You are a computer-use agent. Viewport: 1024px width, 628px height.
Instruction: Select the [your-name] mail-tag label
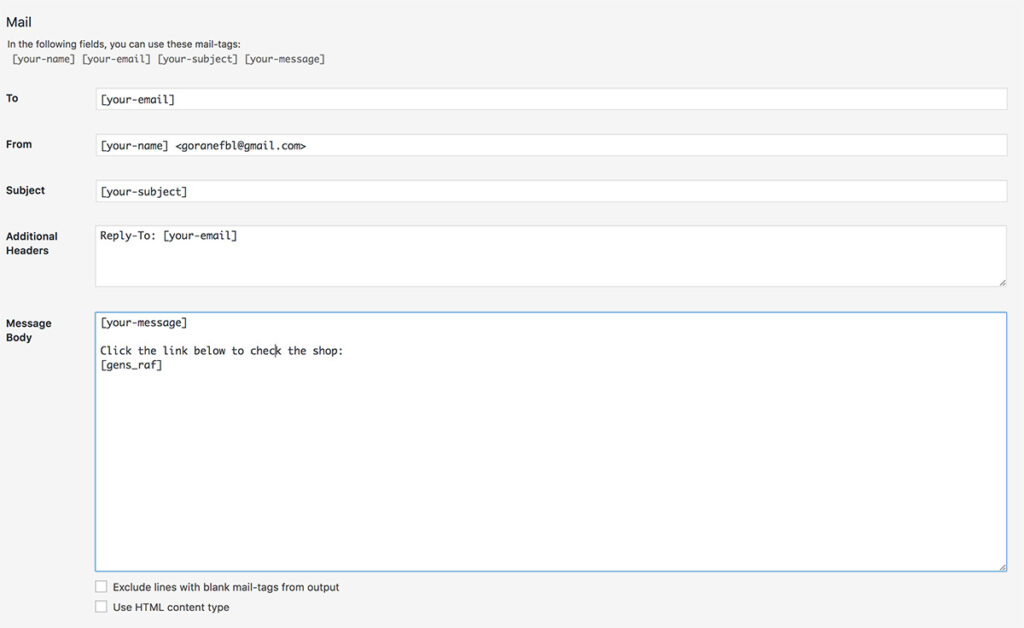coord(43,58)
